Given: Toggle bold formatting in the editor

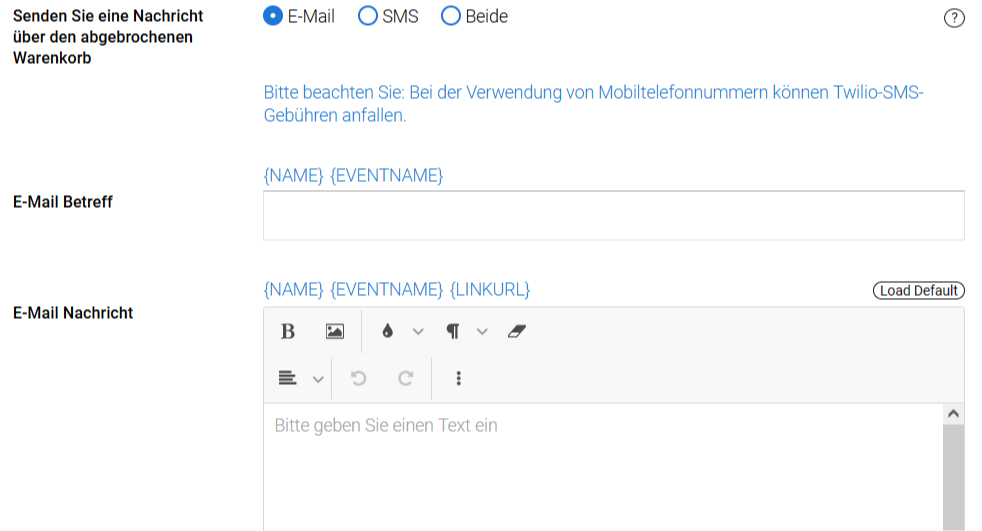Looking at the screenshot, I should (x=288, y=331).
